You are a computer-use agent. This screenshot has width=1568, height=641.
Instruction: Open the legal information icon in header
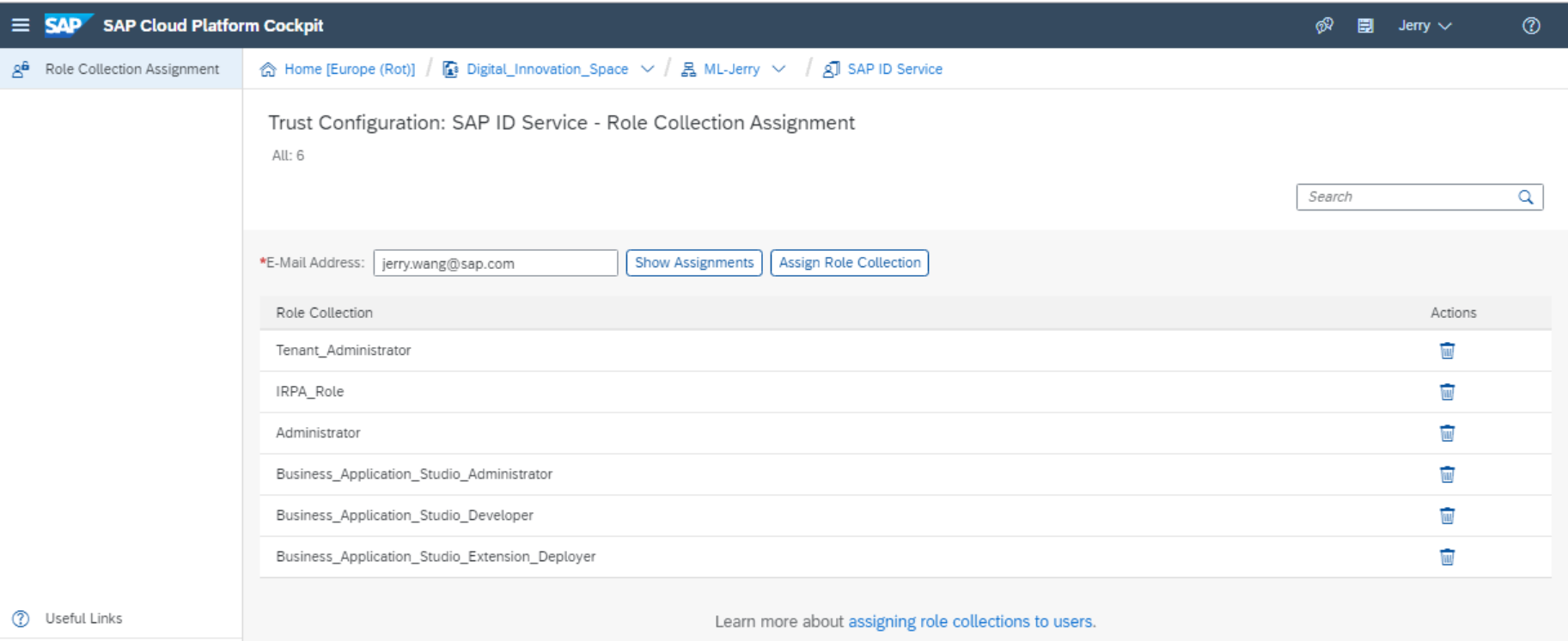(1365, 26)
